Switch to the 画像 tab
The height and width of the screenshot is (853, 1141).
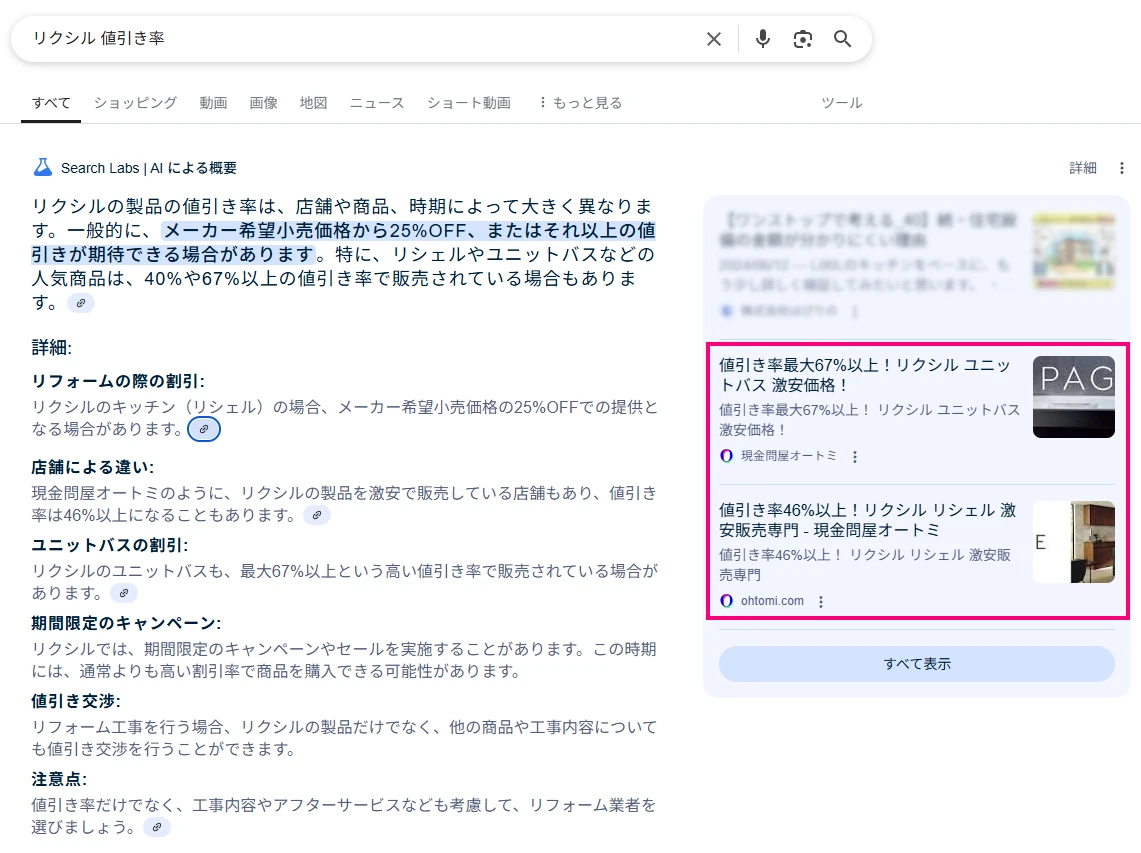pos(263,103)
